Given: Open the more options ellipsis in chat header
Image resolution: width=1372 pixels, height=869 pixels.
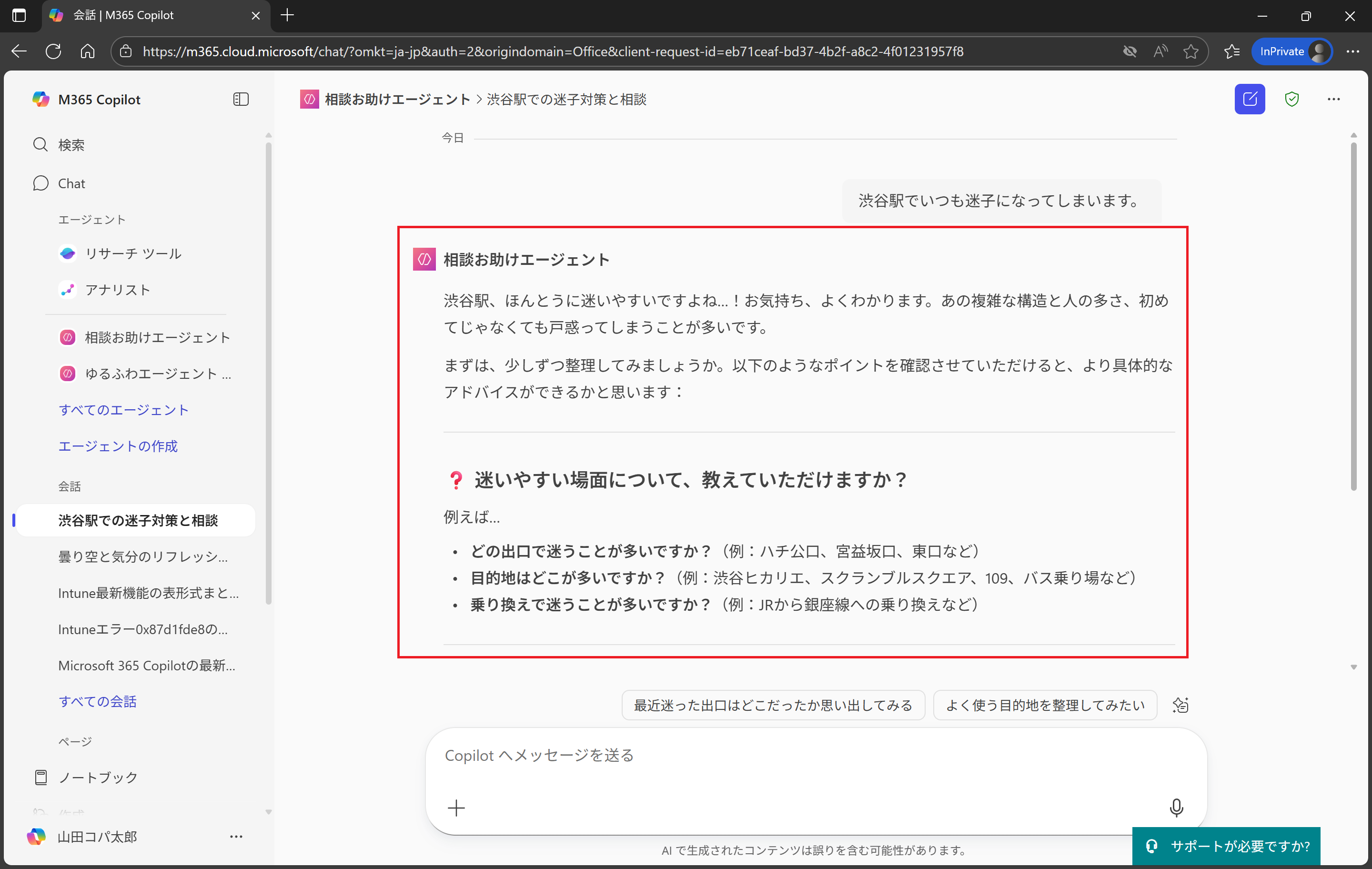Looking at the screenshot, I should [x=1333, y=99].
